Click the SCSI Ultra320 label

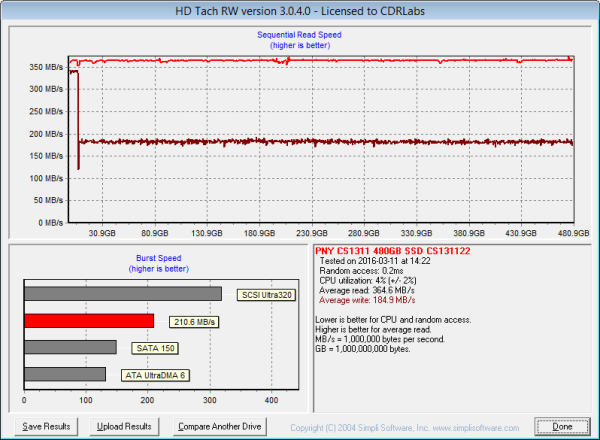tap(266, 295)
